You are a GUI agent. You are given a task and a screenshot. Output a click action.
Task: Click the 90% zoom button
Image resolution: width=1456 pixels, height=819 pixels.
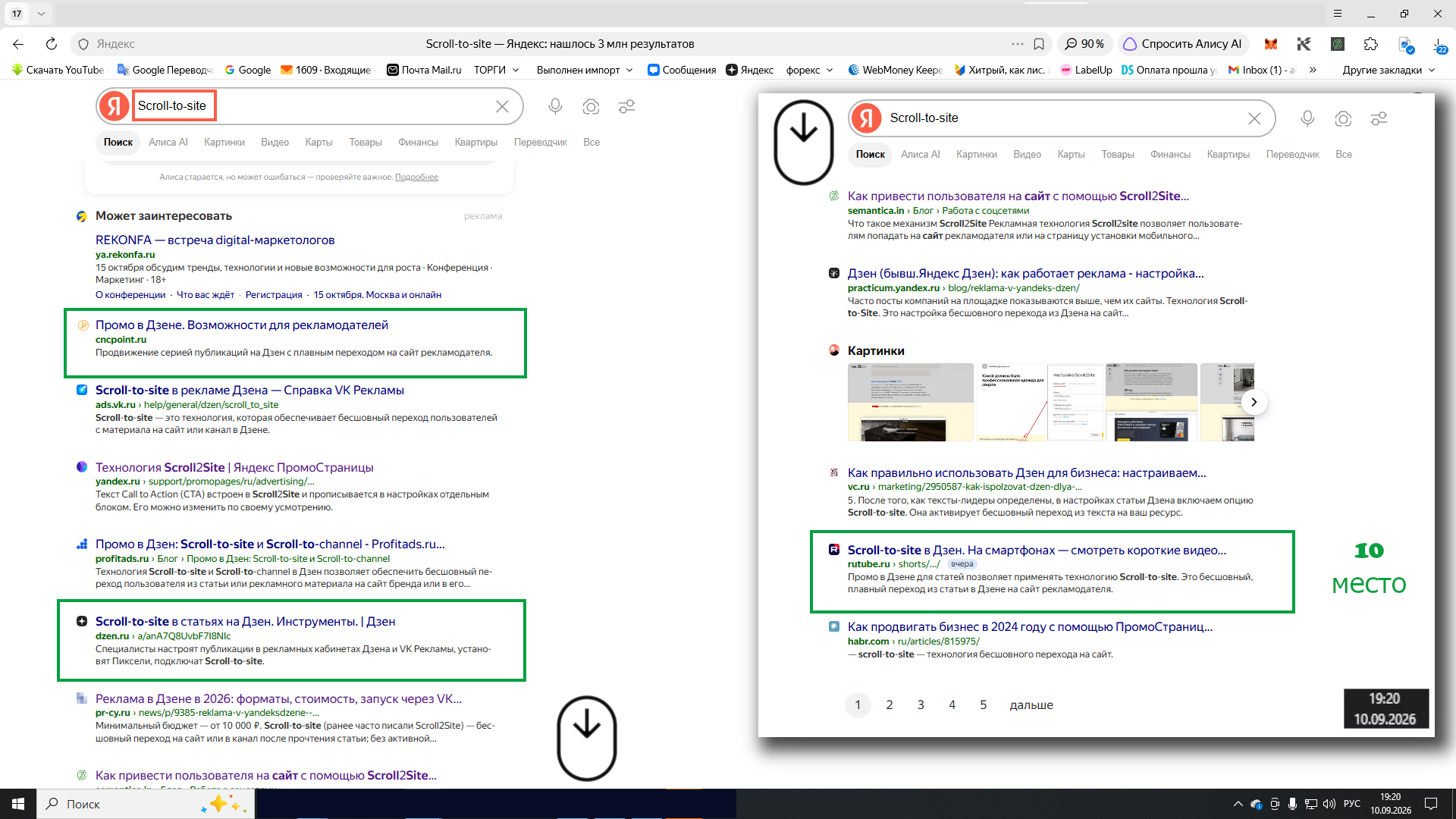(1084, 44)
